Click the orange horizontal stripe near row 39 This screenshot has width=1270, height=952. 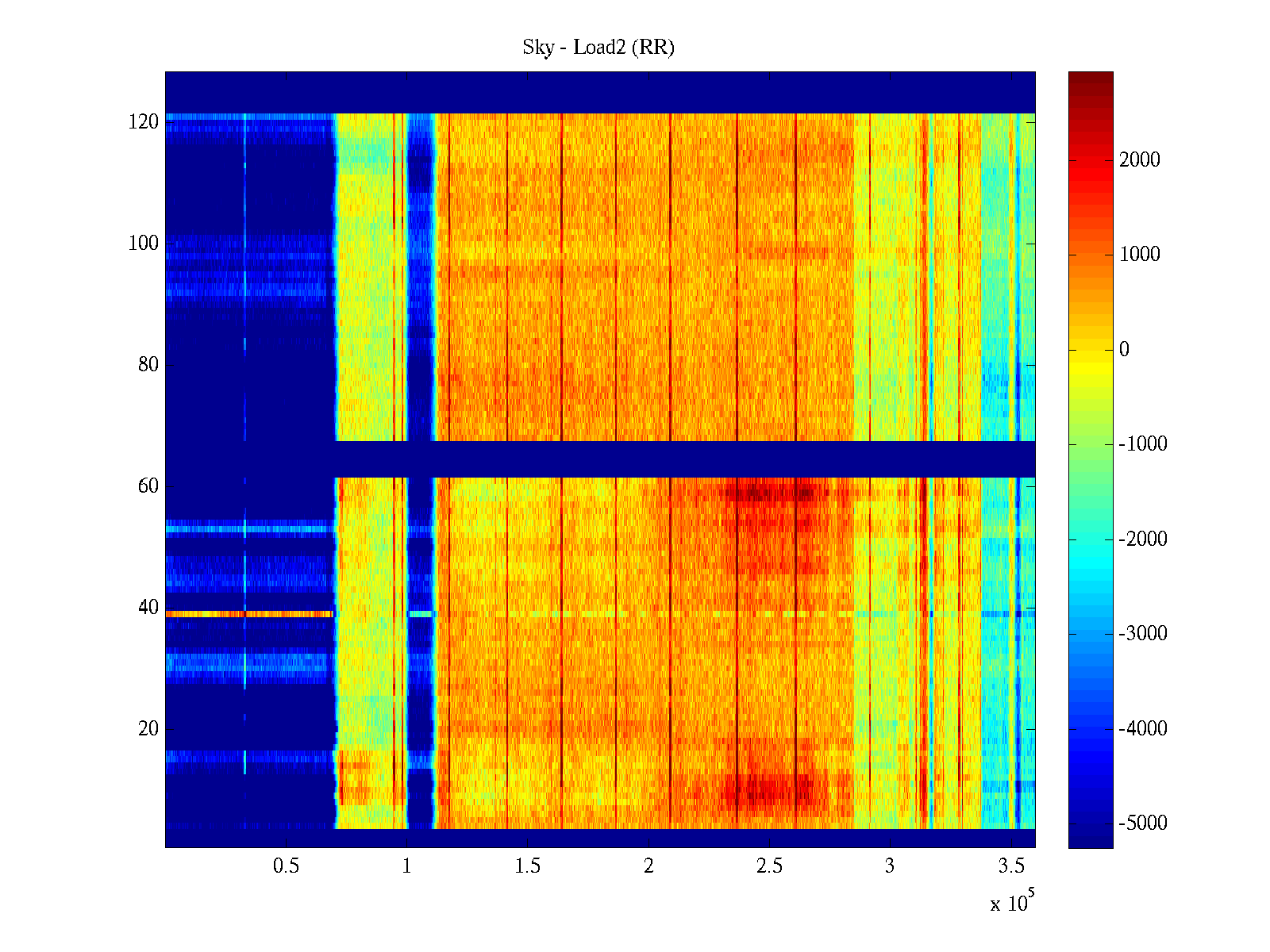click(246, 614)
